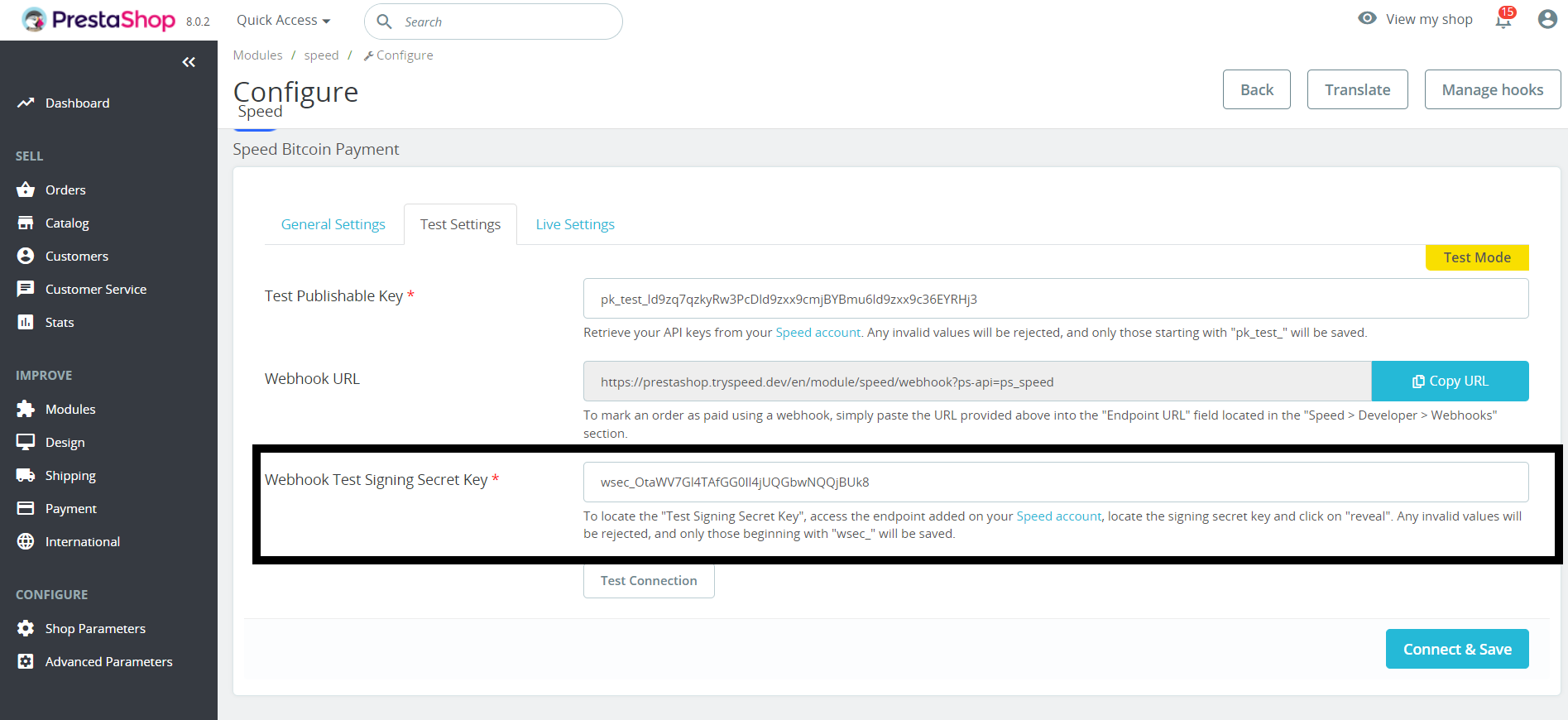Screen dimensions: 1568x720
Task: Open Modules menu item
Action: tap(70, 409)
